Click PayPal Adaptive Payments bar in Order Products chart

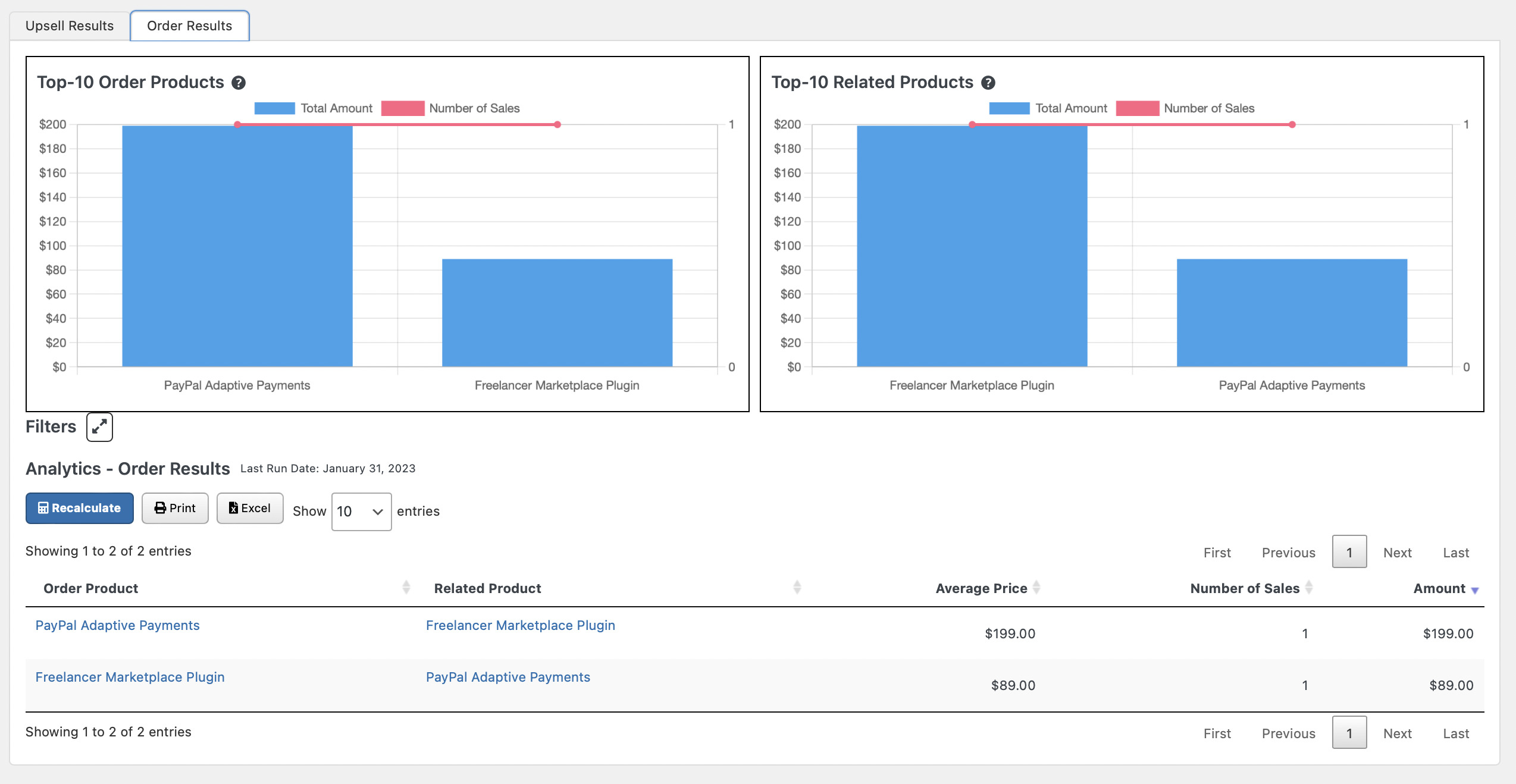point(237,246)
